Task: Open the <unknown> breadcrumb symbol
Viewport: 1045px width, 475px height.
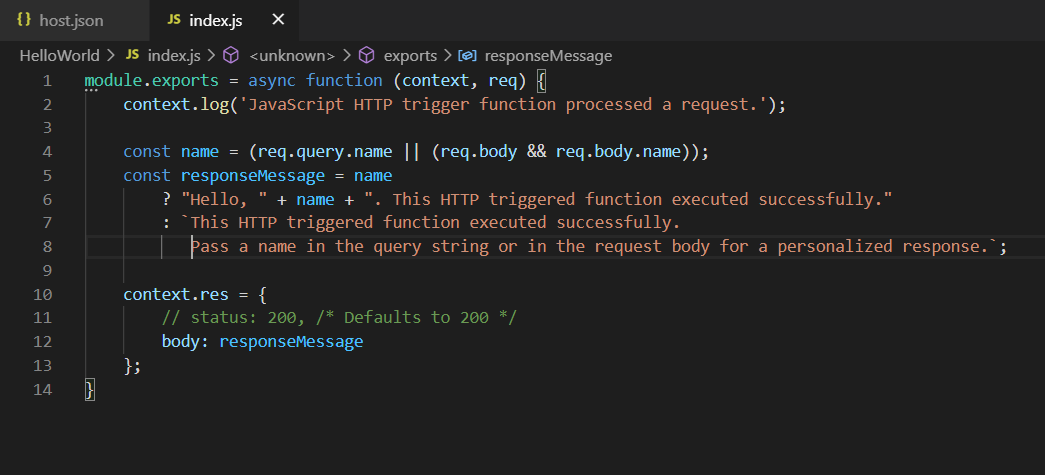Action: point(292,56)
